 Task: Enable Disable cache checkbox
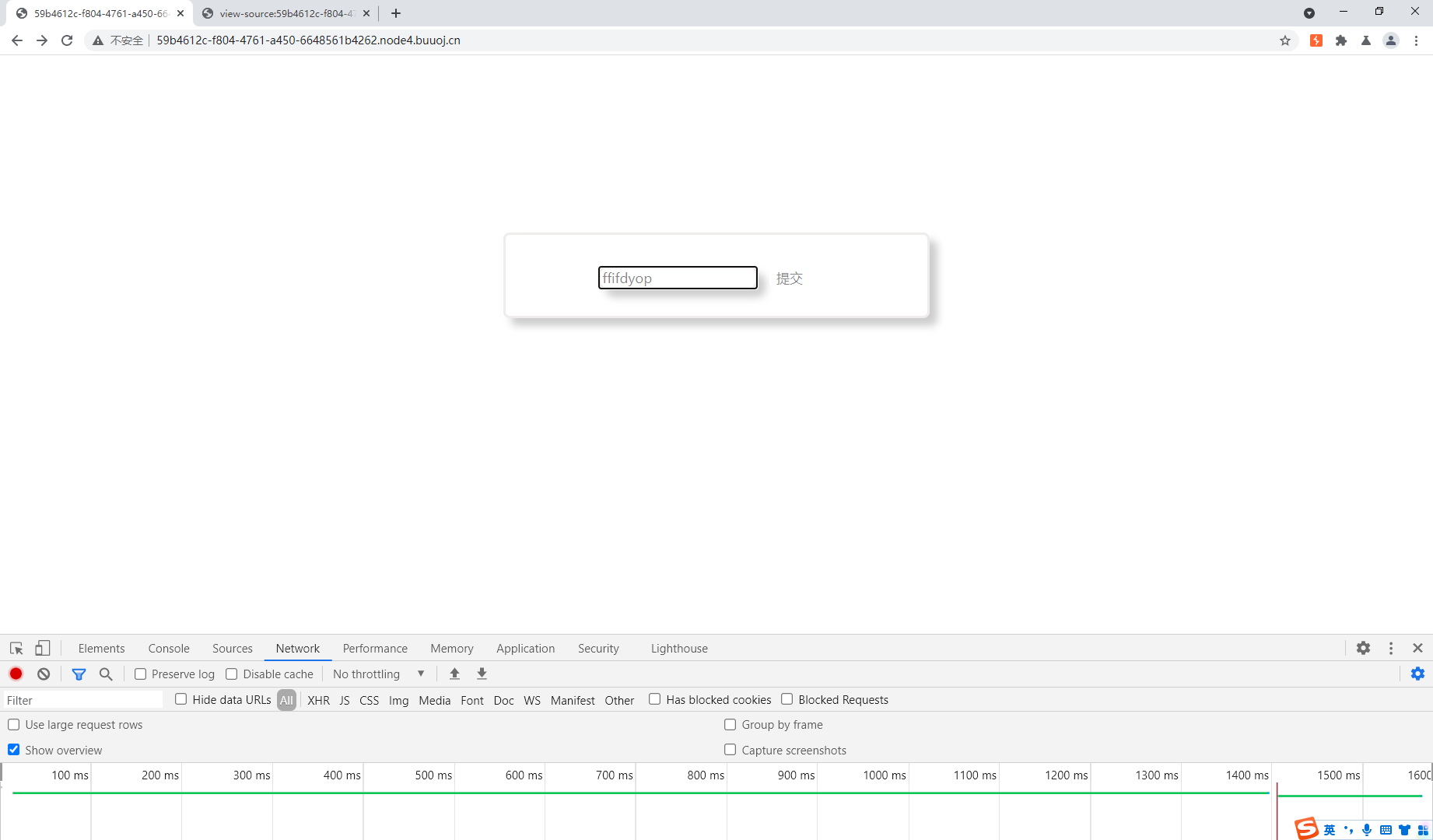pos(232,674)
